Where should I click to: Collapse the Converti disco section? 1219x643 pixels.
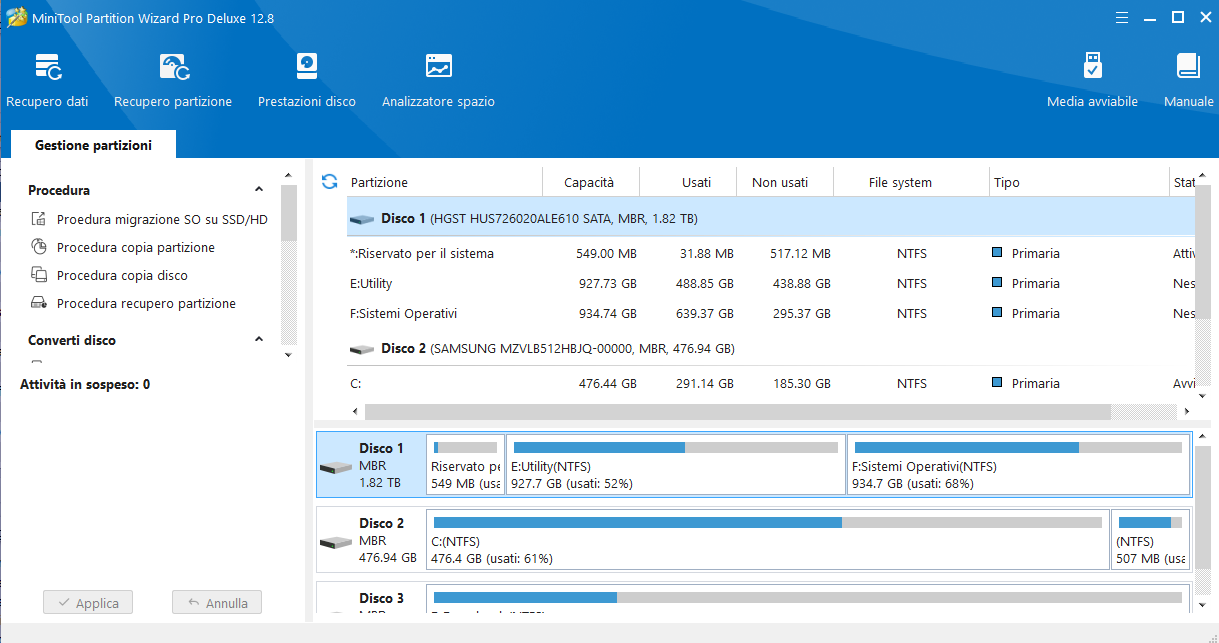click(x=259, y=340)
